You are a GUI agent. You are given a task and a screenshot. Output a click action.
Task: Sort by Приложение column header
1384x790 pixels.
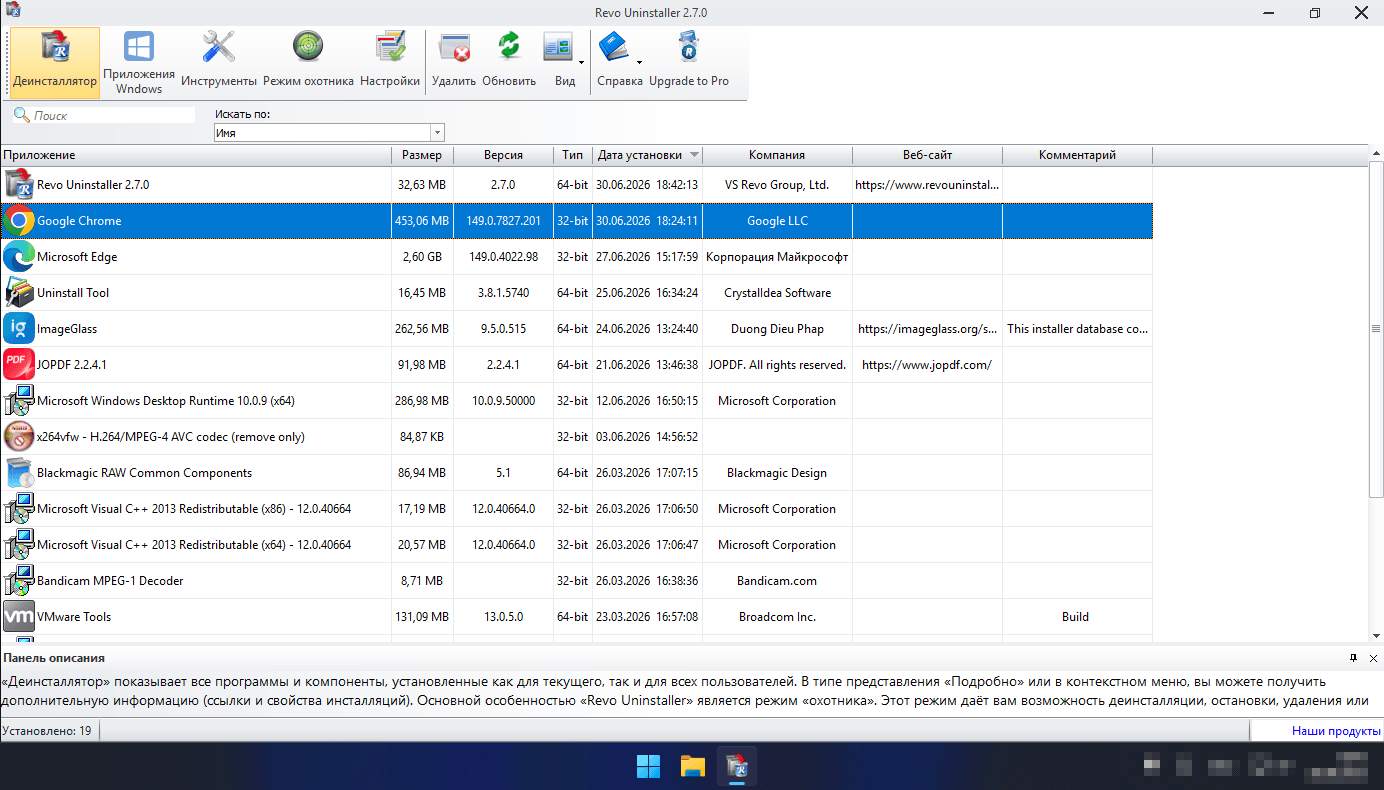tap(196, 155)
